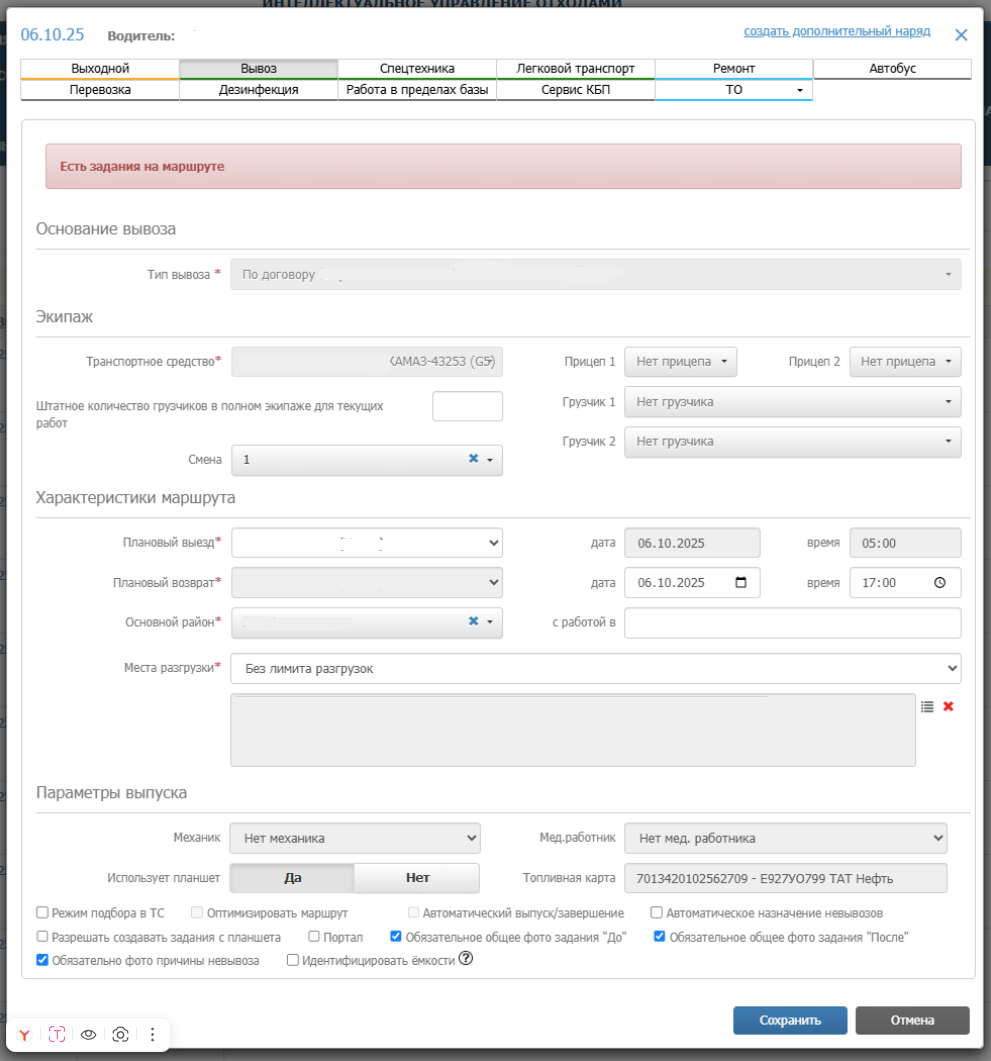The height and width of the screenshot is (1061, 991).
Task: Click the Сохранить button
Action: click(789, 1020)
